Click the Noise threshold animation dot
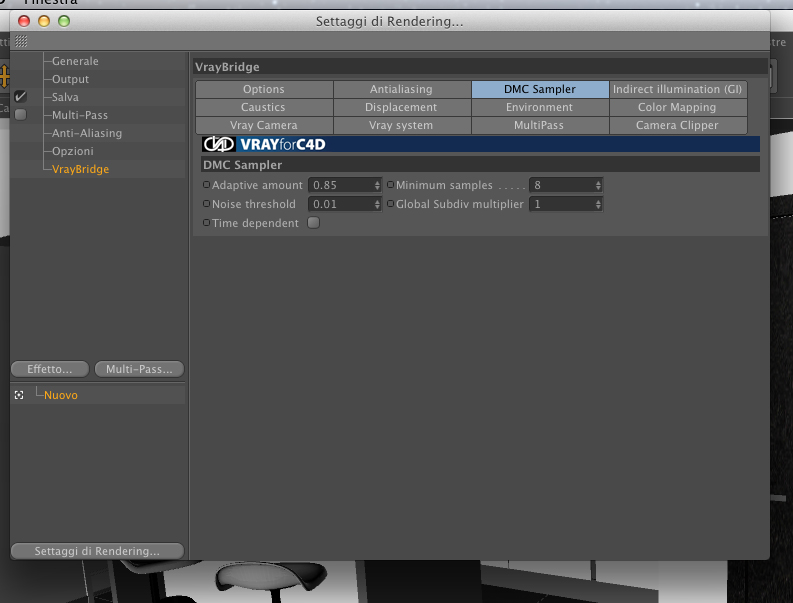This screenshot has height=603, width=793. (206, 204)
